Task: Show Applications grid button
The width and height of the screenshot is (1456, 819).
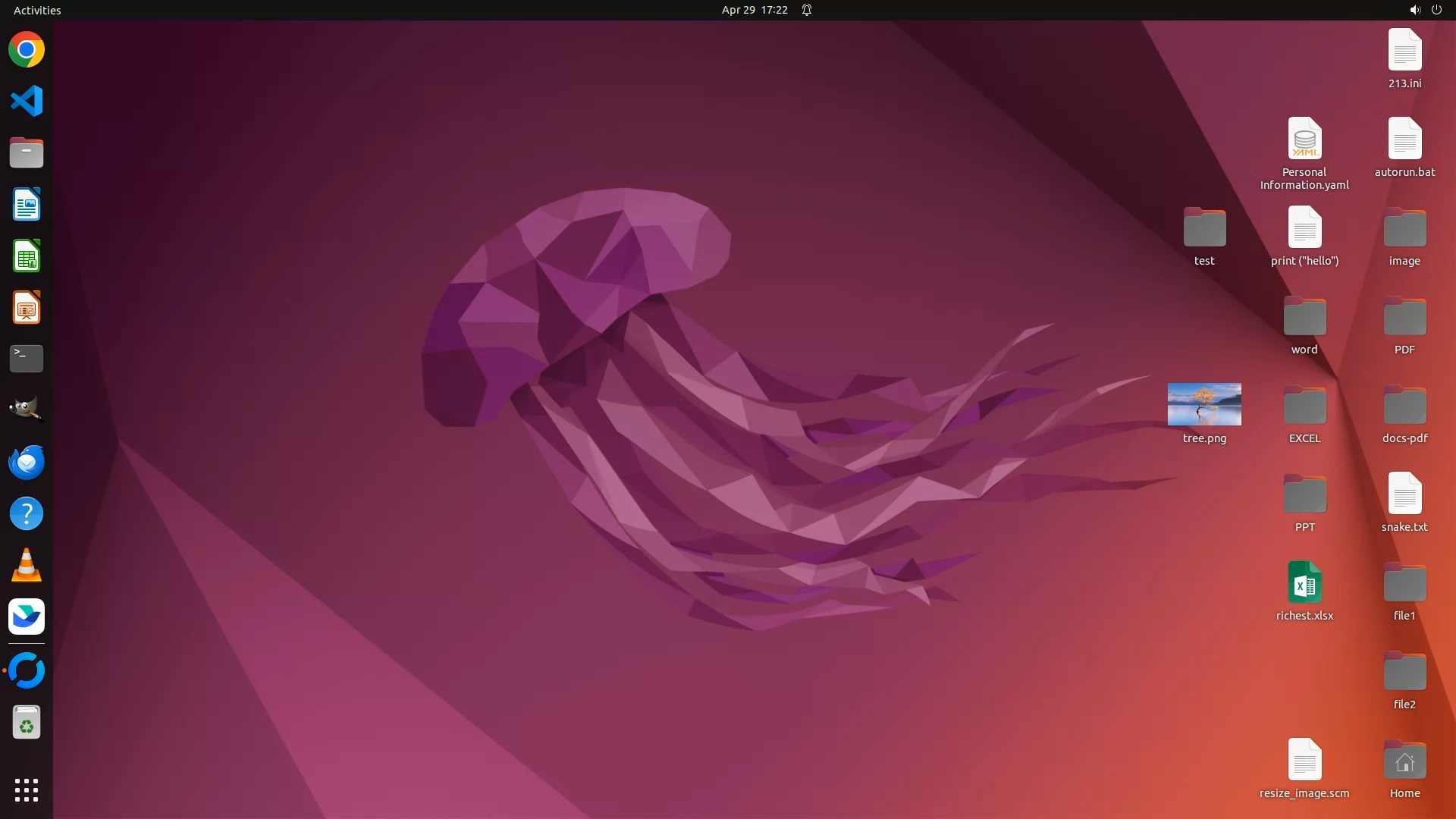Action: click(x=27, y=790)
